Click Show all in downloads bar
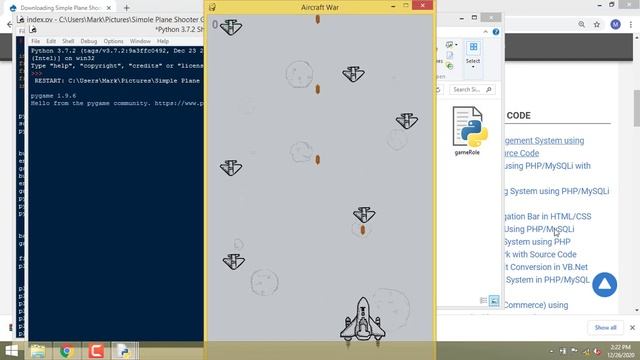The image size is (640, 360). (605, 327)
